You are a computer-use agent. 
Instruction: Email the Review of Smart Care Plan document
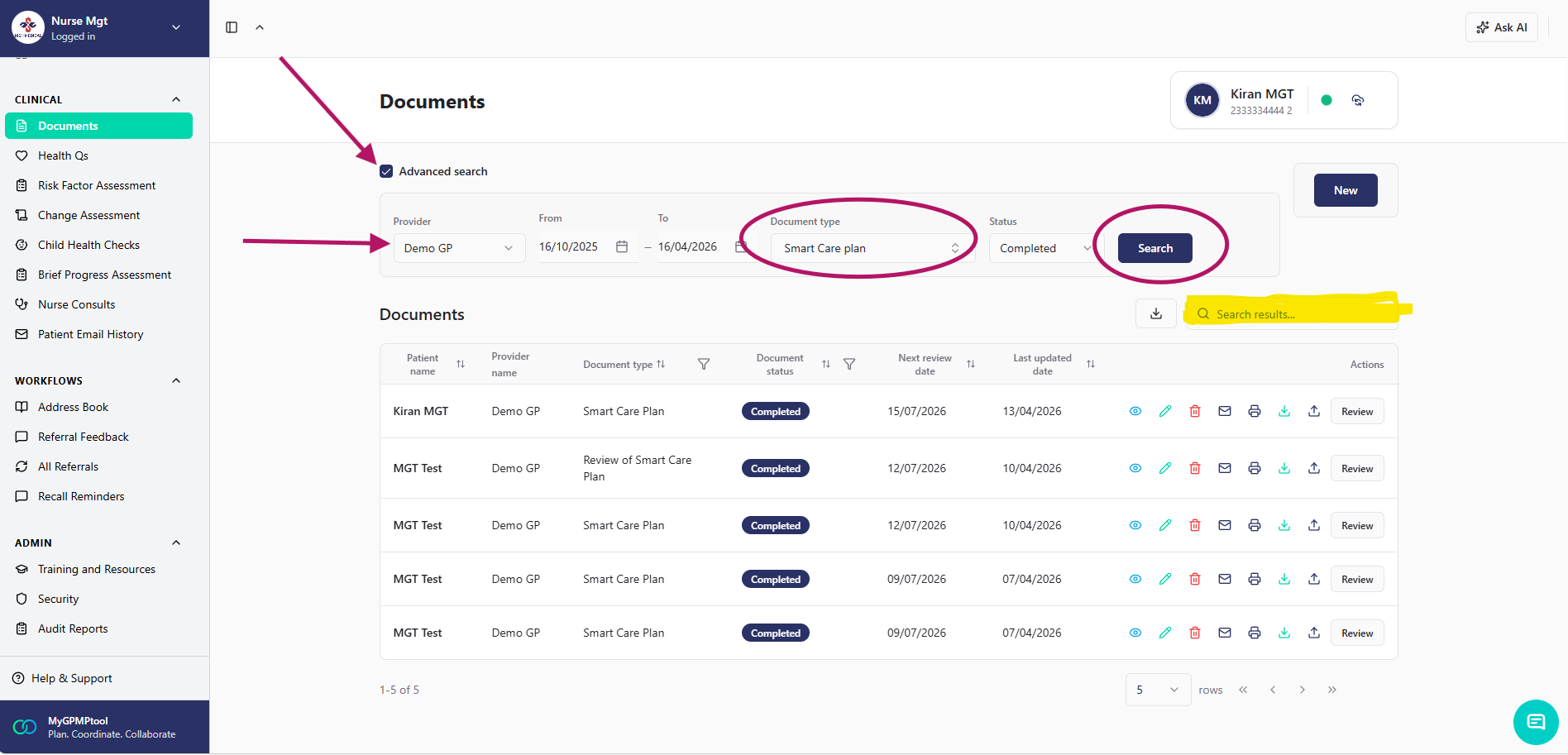pos(1224,468)
